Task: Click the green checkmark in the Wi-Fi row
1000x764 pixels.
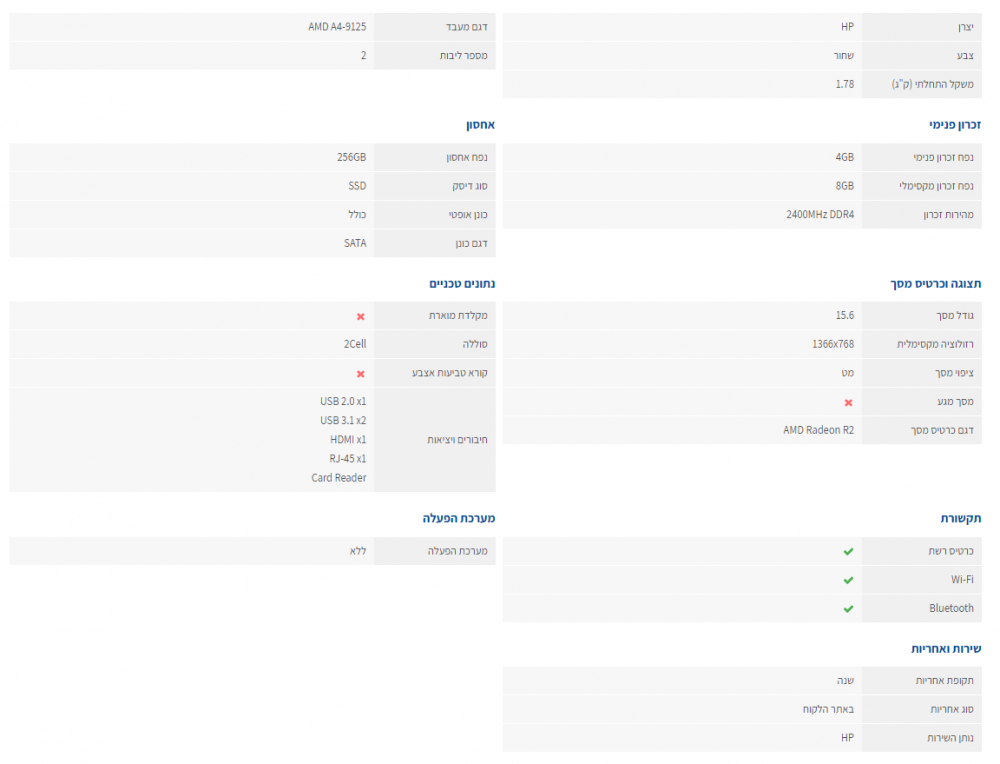Action: click(848, 580)
